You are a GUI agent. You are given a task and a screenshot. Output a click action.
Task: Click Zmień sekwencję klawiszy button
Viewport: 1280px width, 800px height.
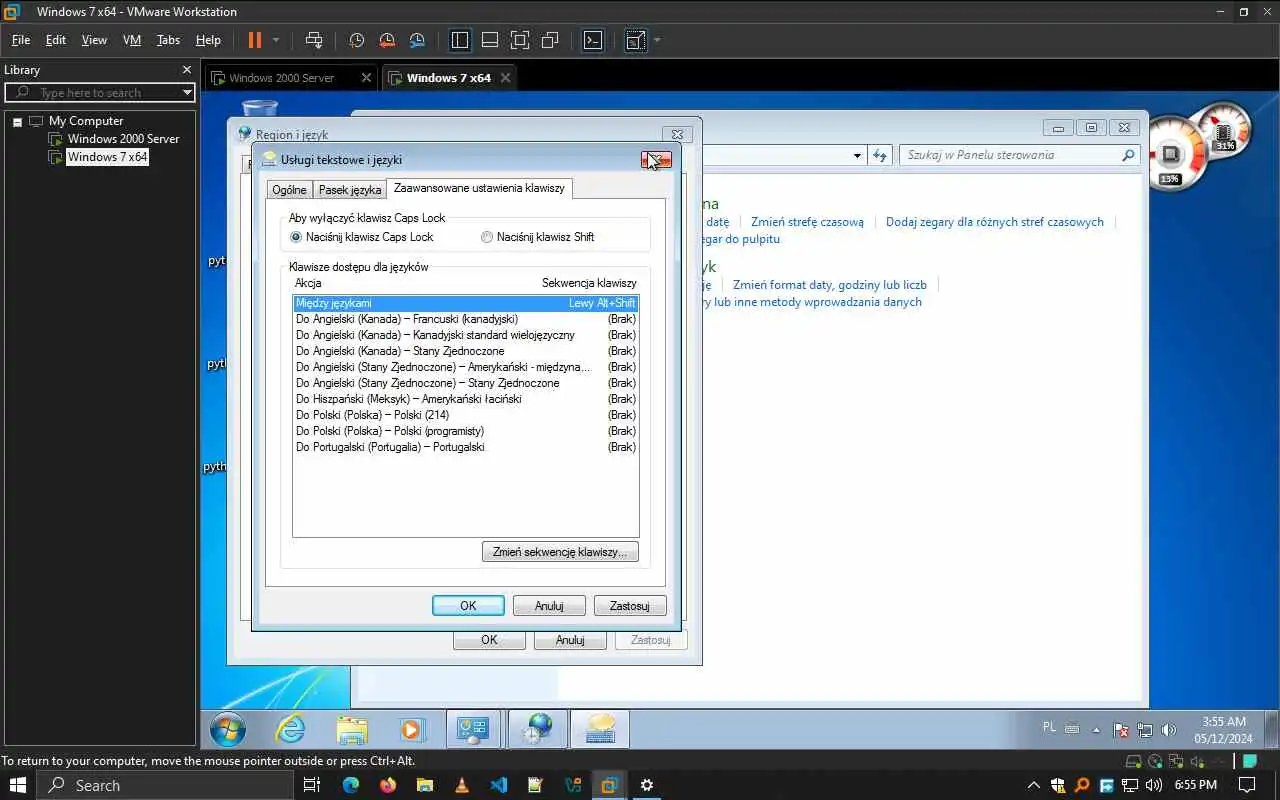[x=560, y=552]
